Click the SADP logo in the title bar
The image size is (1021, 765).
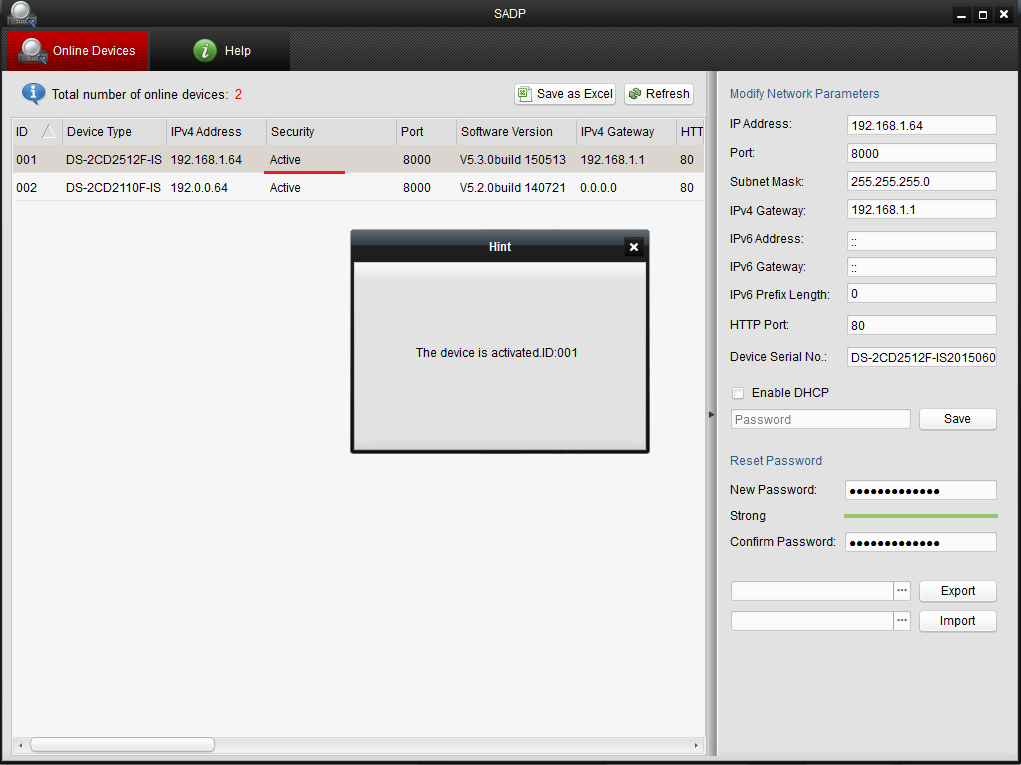[x=21, y=13]
